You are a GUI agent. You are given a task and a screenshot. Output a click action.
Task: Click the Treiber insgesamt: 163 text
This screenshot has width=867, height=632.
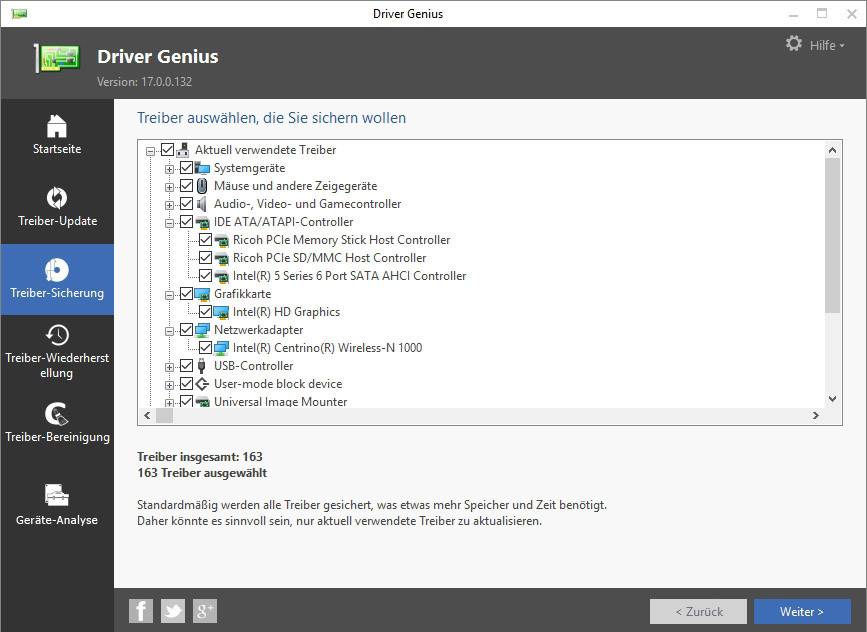200,457
